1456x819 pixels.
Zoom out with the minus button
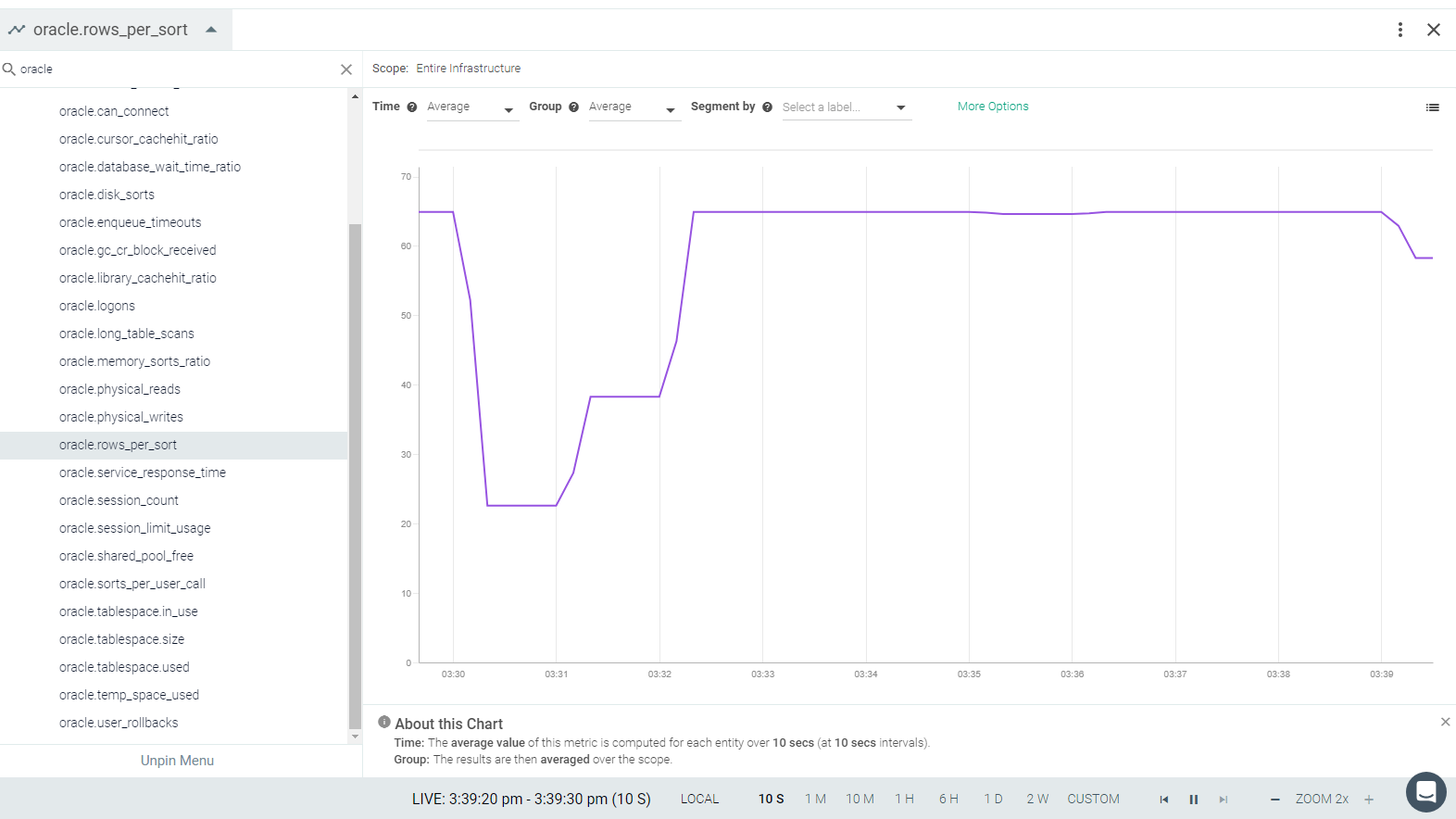click(x=1274, y=800)
